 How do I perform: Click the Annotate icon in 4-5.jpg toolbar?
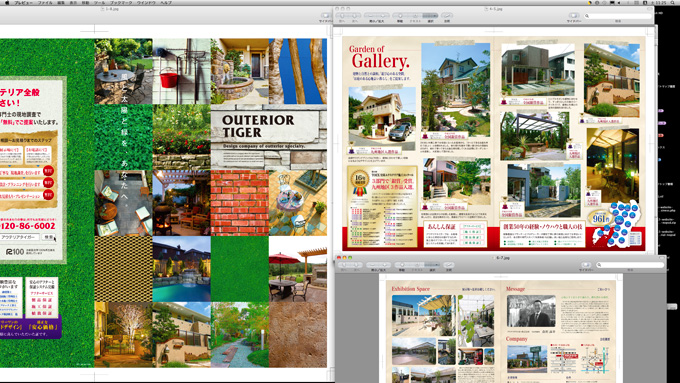click(x=447, y=16)
